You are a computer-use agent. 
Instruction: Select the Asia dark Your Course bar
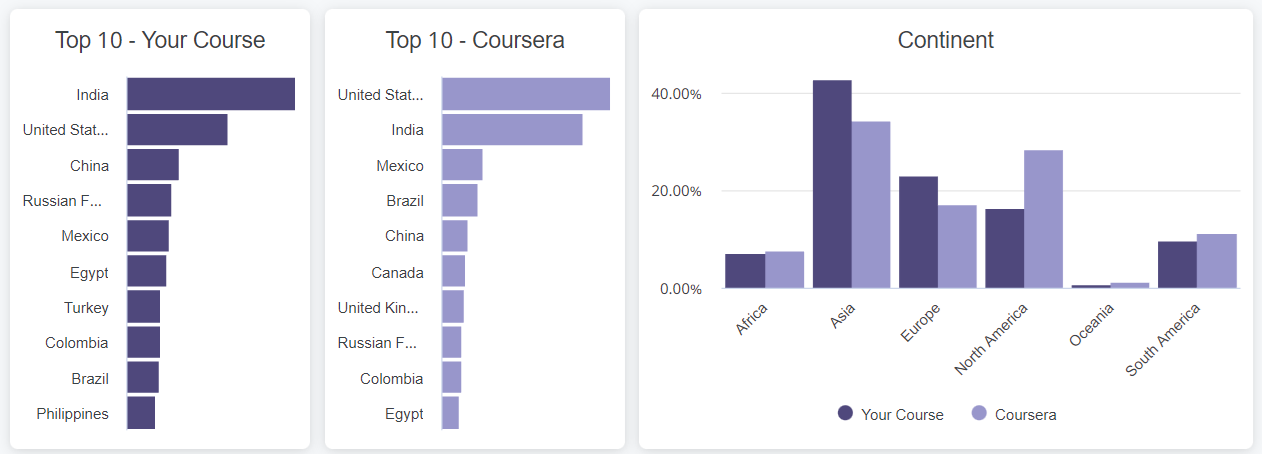[832, 184]
